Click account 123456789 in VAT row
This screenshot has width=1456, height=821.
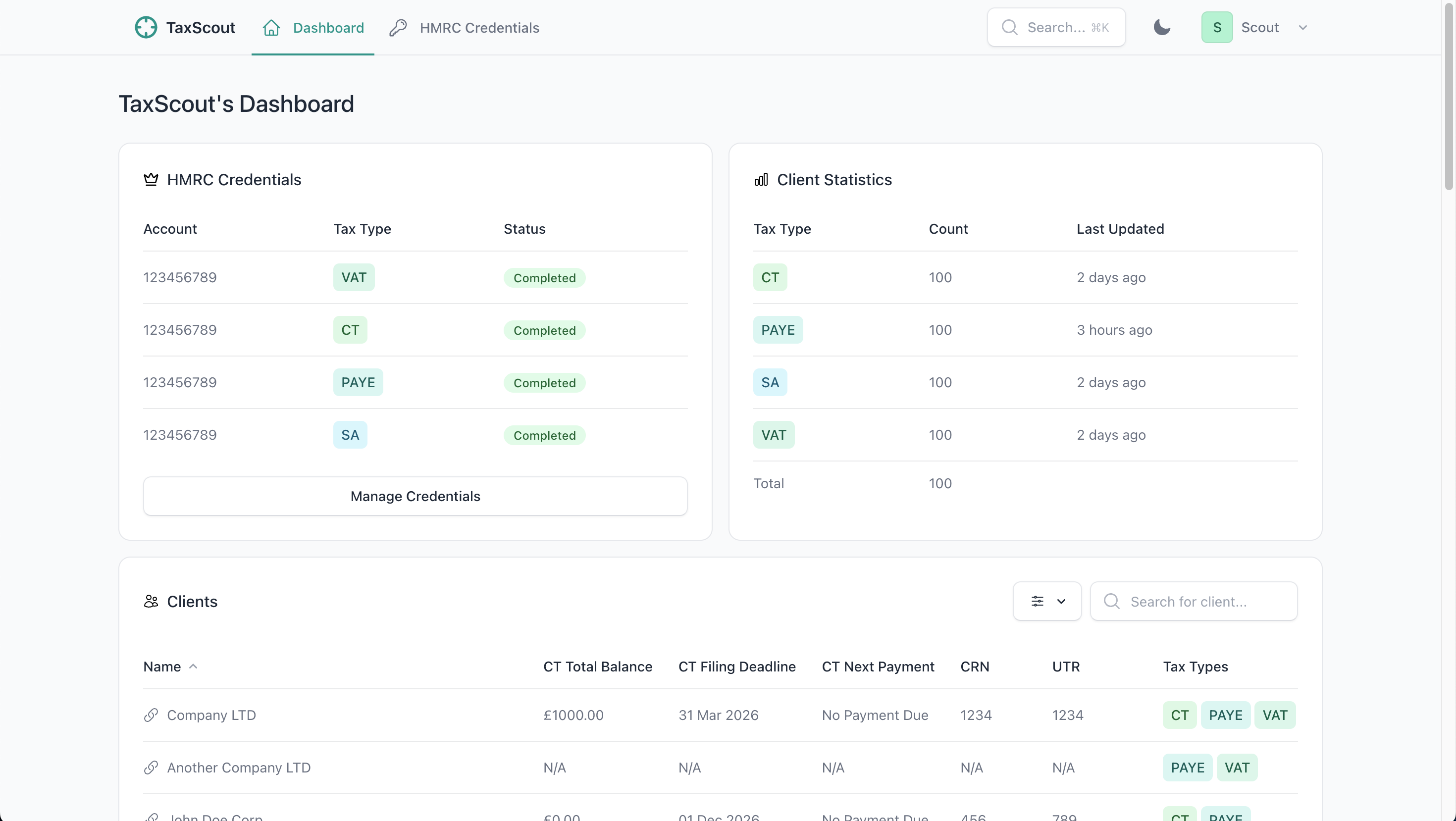(180, 277)
